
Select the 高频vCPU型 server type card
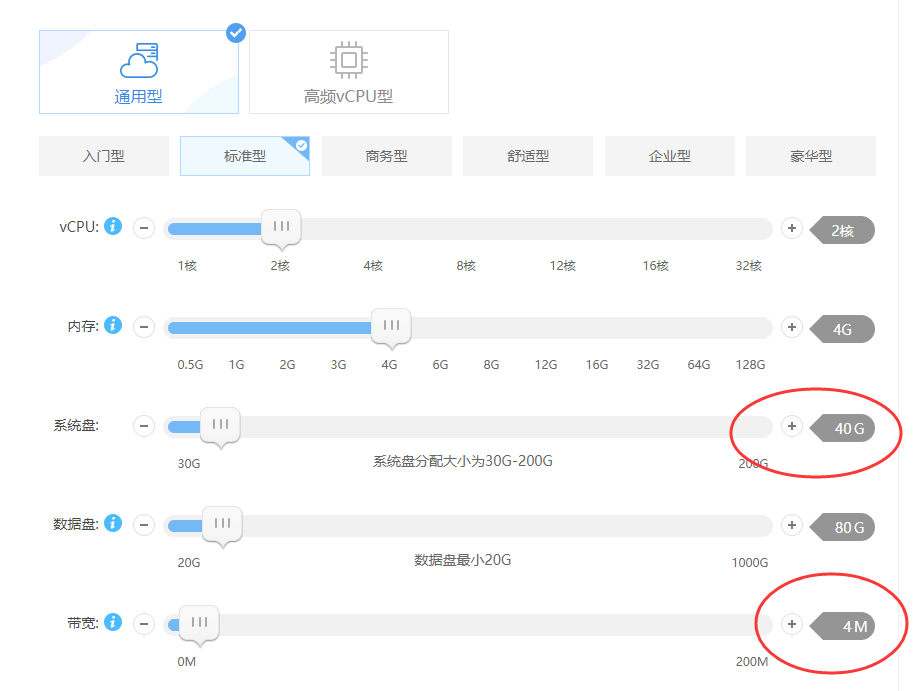348,72
